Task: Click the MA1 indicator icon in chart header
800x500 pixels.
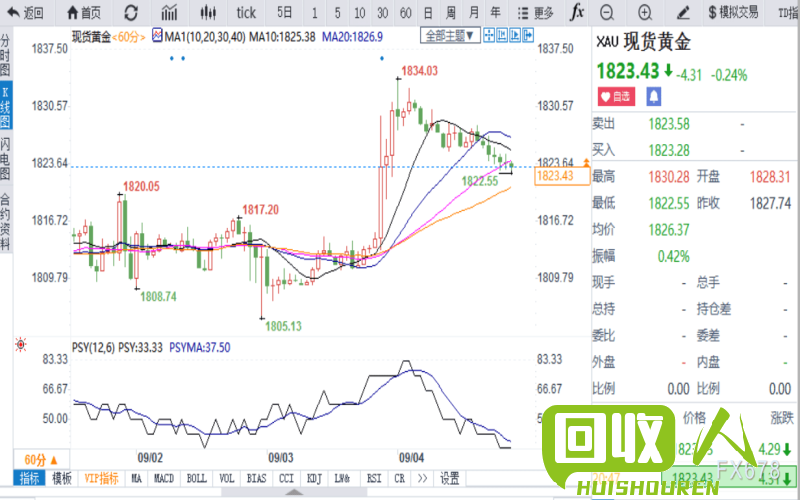Action: pyautogui.click(x=157, y=36)
